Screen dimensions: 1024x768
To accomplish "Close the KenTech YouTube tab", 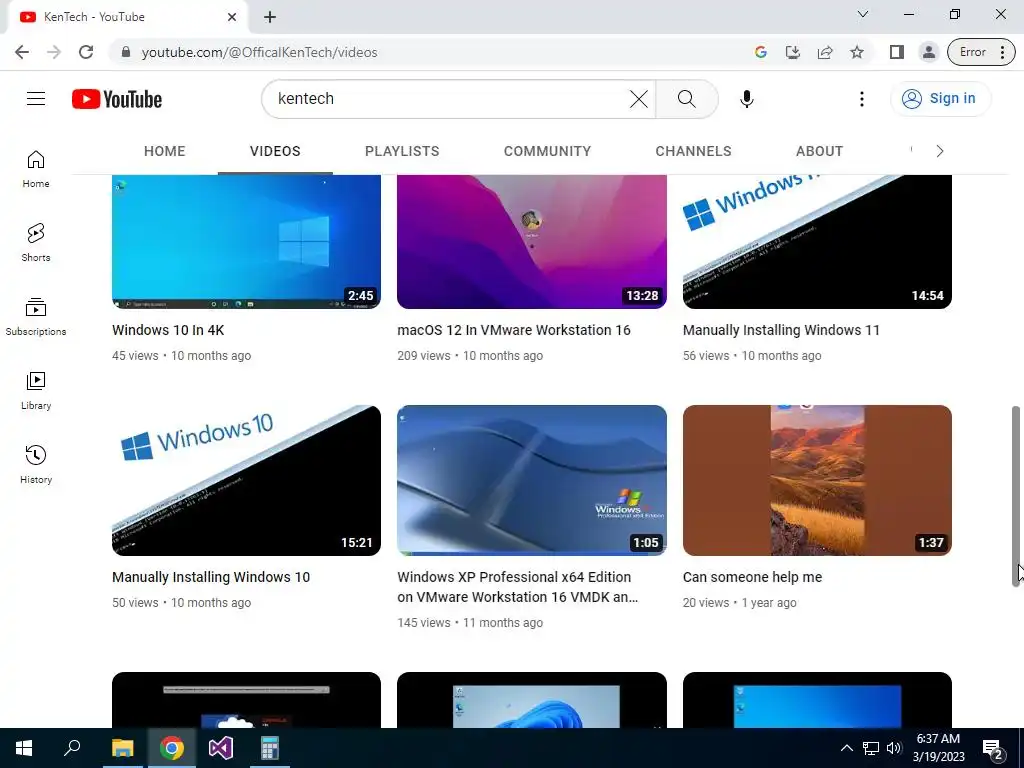I will [x=232, y=17].
